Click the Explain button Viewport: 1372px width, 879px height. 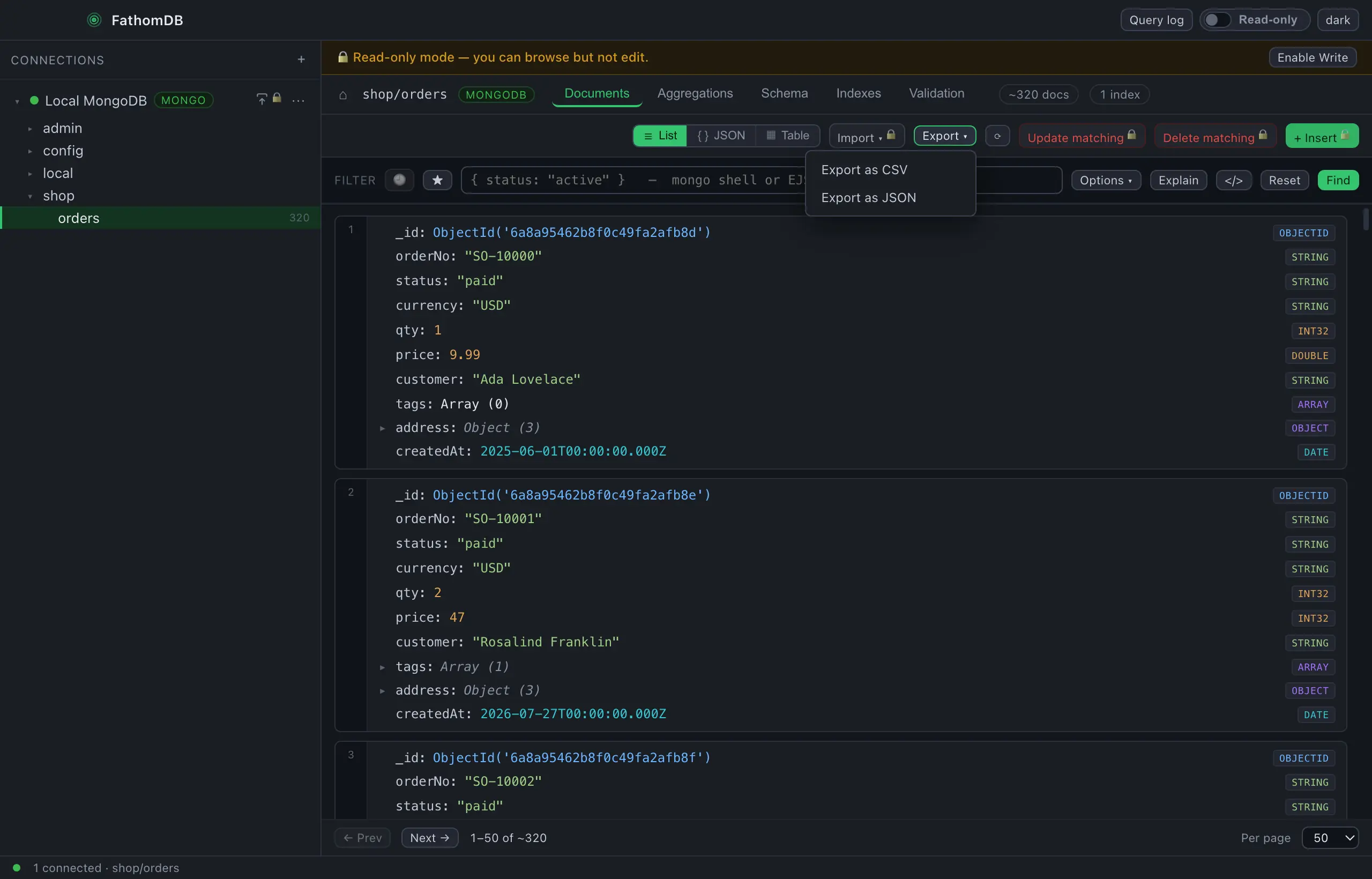point(1178,181)
